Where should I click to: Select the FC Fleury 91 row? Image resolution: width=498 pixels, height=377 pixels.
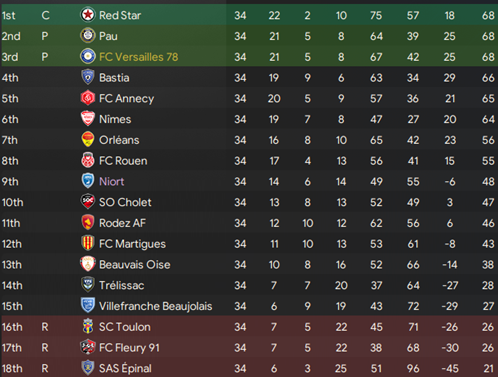(x=249, y=348)
